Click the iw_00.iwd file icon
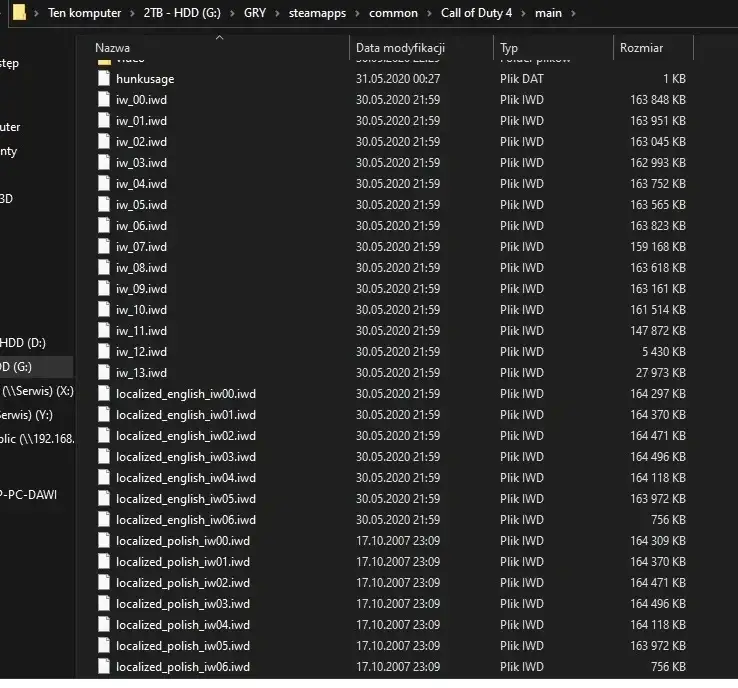738x688 pixels. point(104,100)
